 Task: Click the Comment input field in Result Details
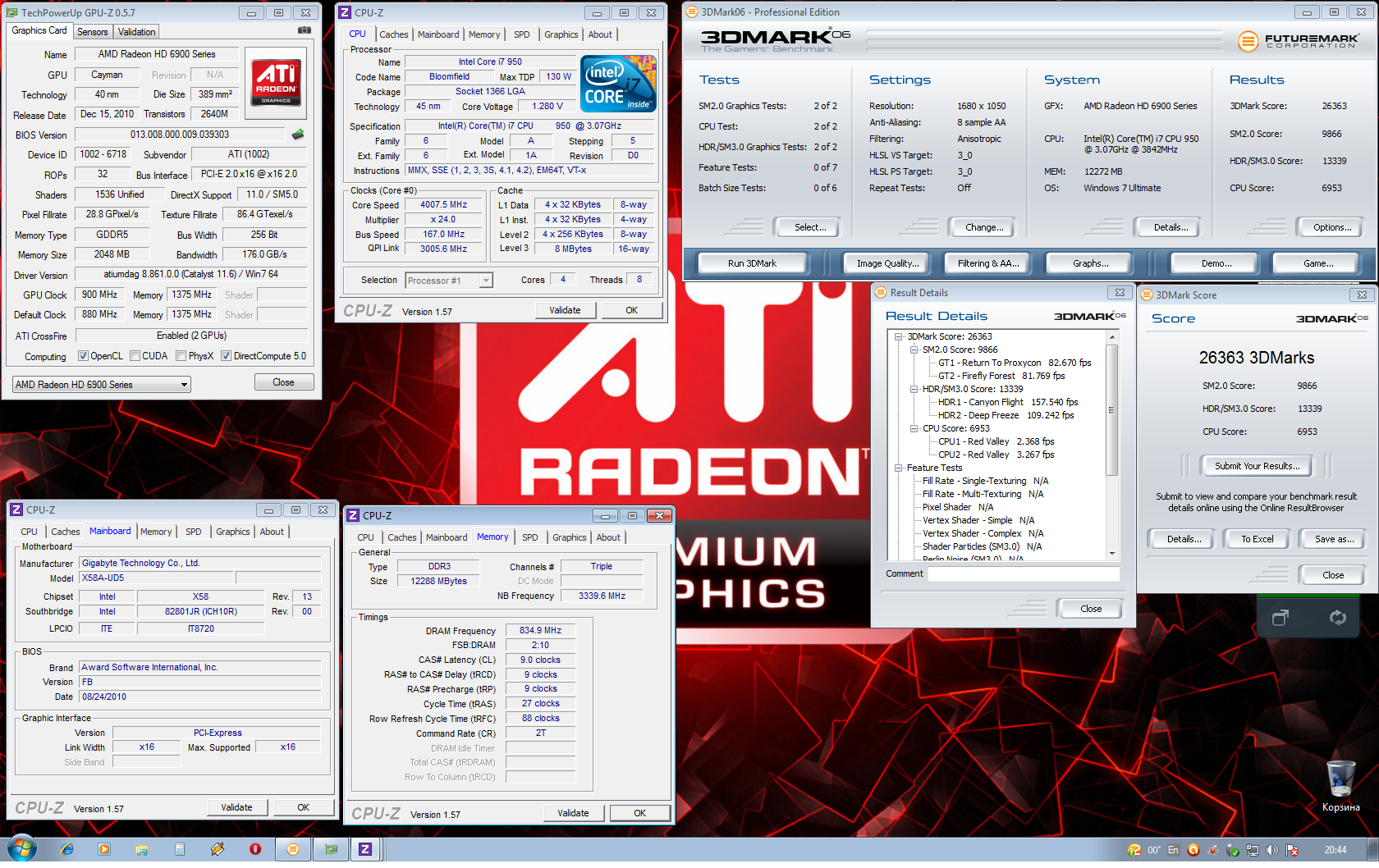pos(1024,574)
